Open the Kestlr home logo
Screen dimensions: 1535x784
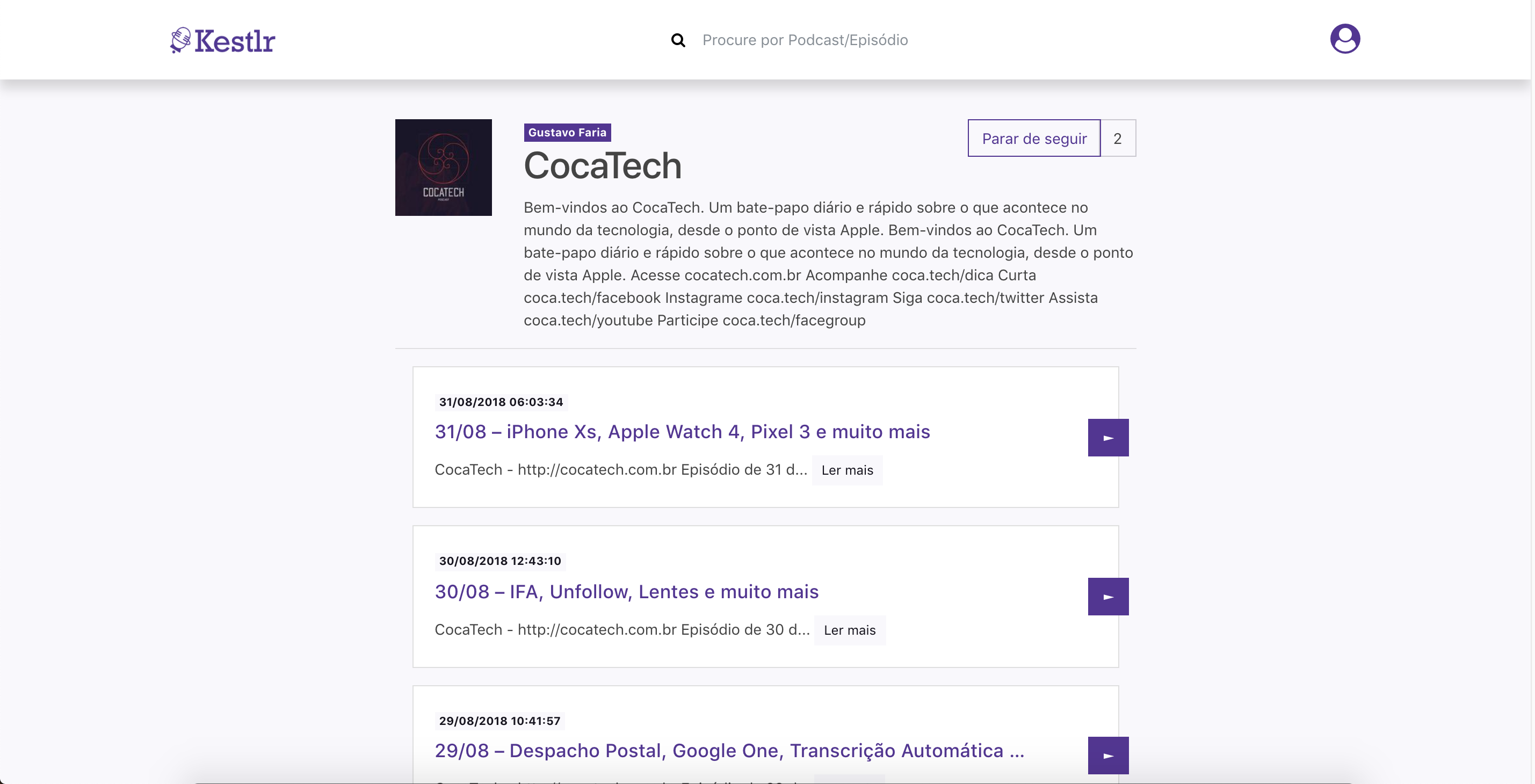point(222,40)
